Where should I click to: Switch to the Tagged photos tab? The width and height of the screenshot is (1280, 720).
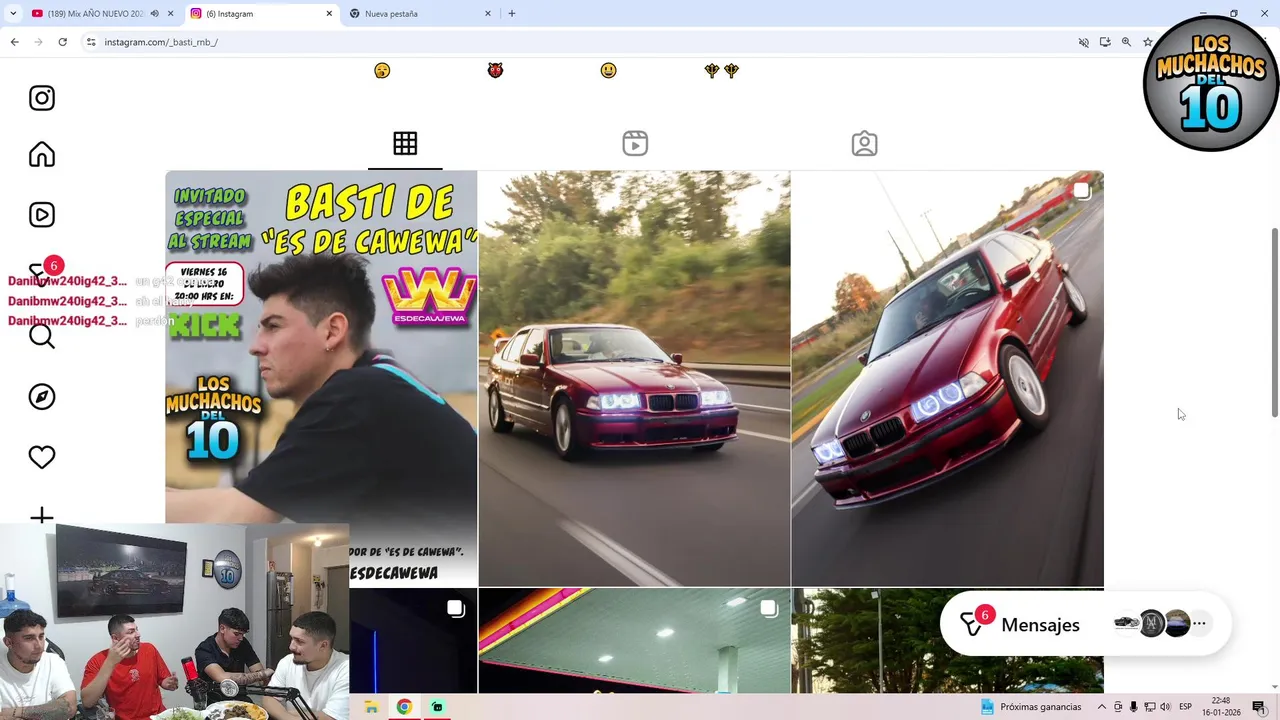click(x=865, y=143)
